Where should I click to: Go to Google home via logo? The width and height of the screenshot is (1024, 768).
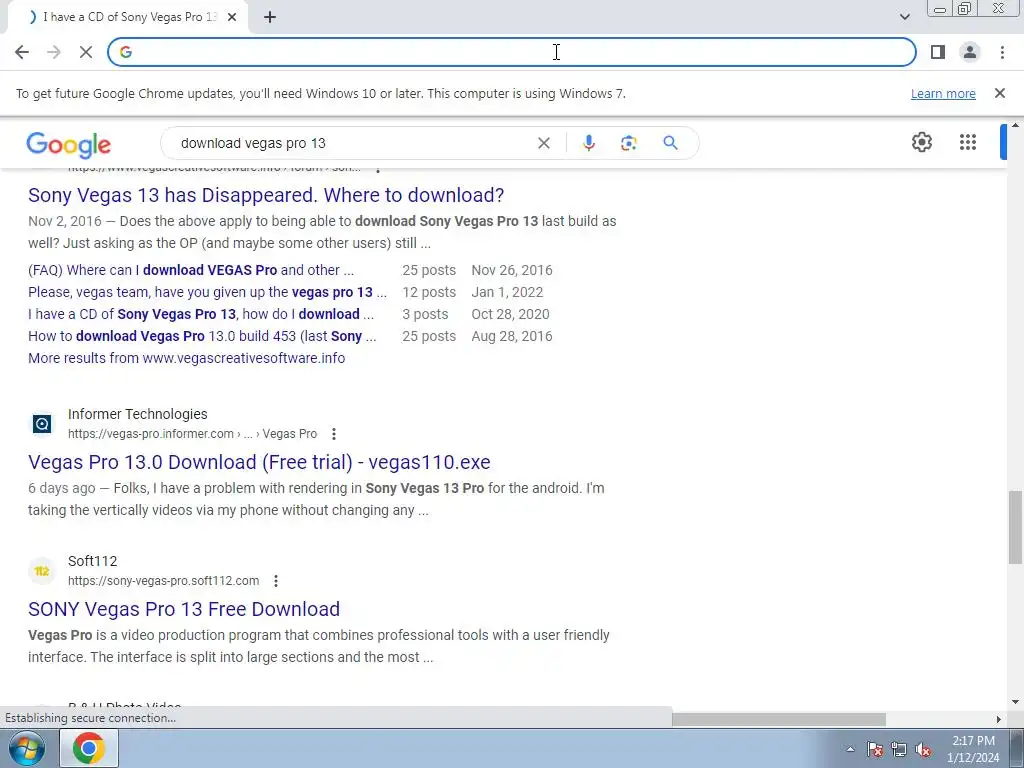tap(69, 144)
